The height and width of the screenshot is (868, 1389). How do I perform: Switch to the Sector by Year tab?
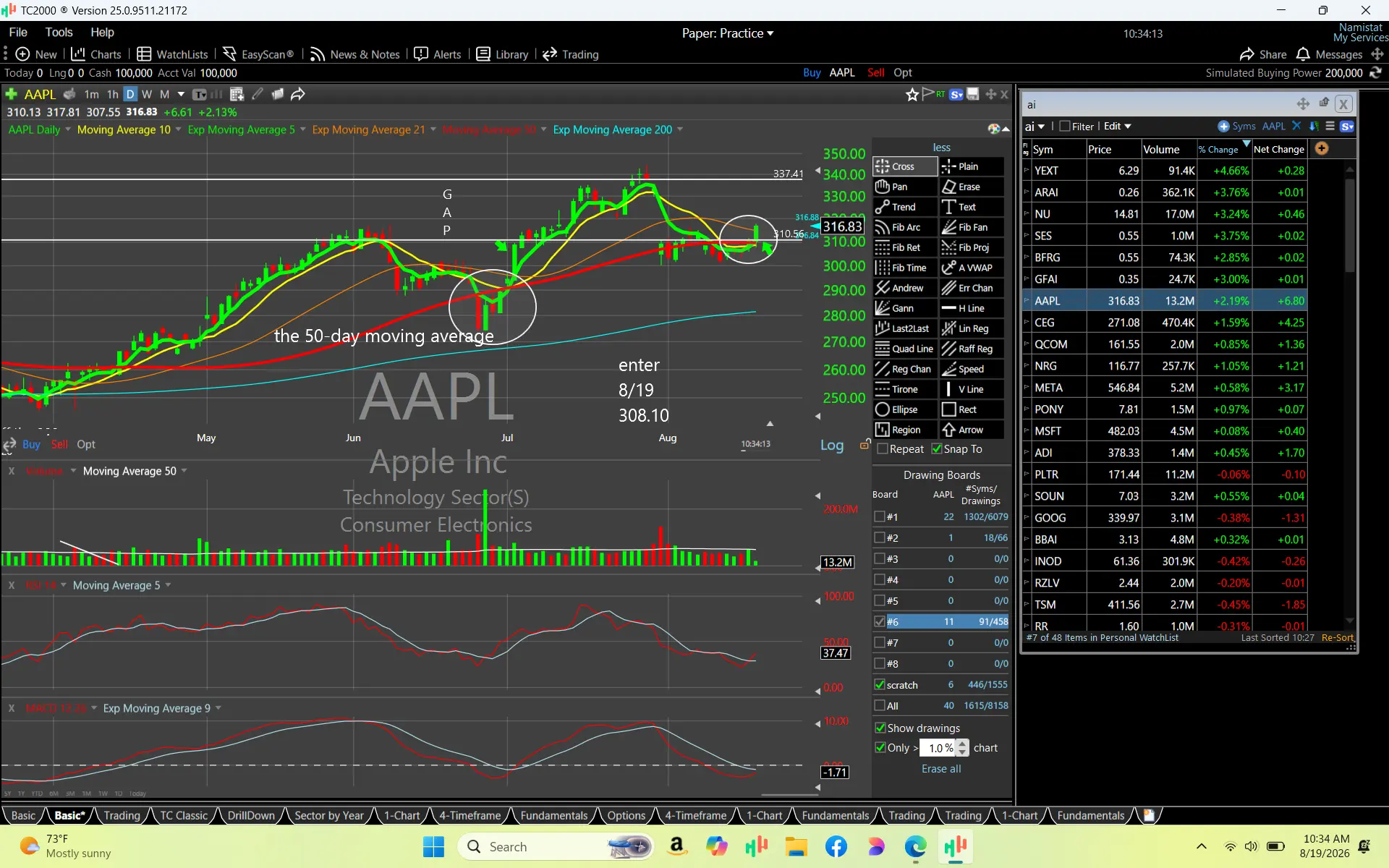click(x=329, y=815)
